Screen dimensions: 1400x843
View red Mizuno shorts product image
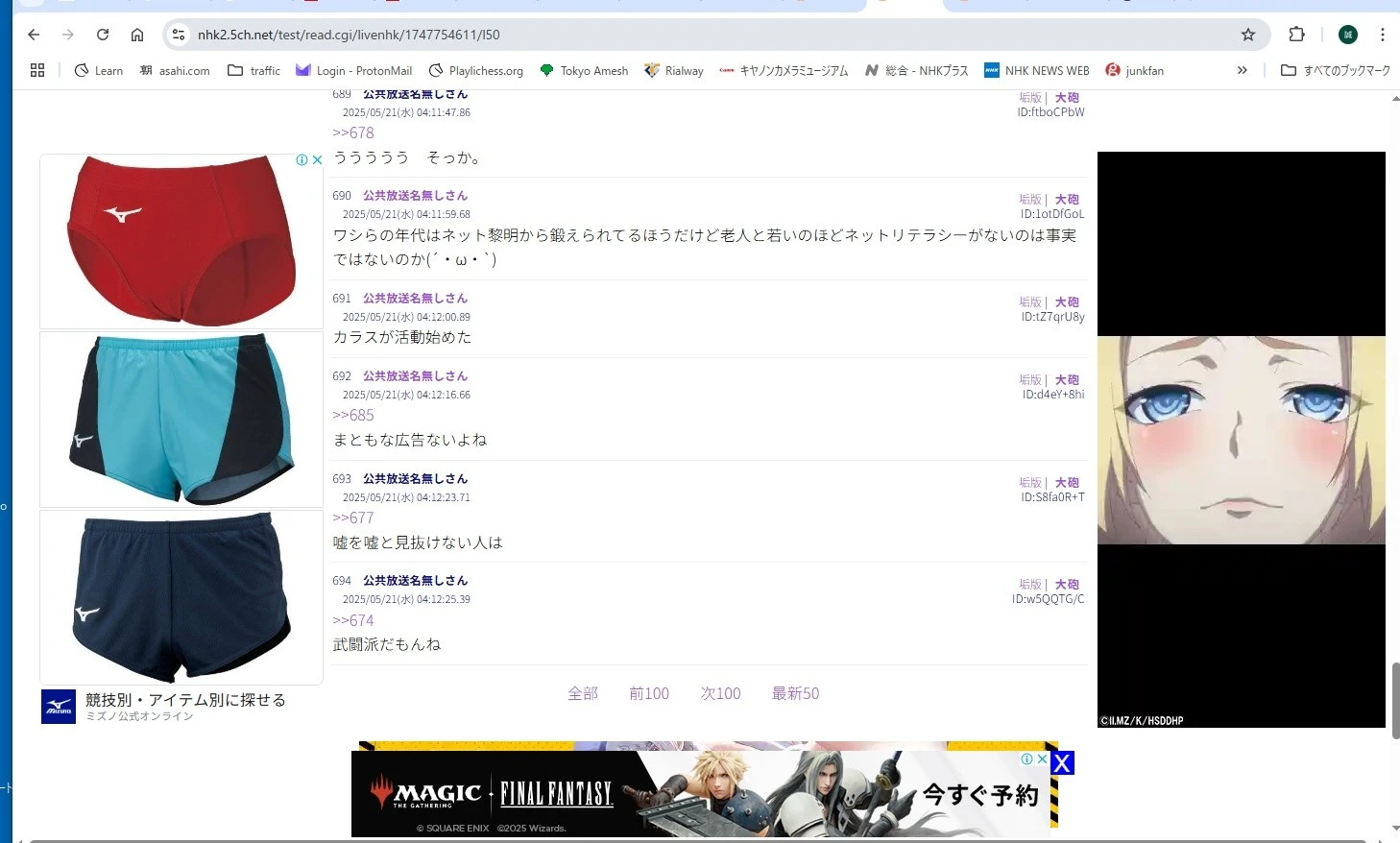pos(181,241)
